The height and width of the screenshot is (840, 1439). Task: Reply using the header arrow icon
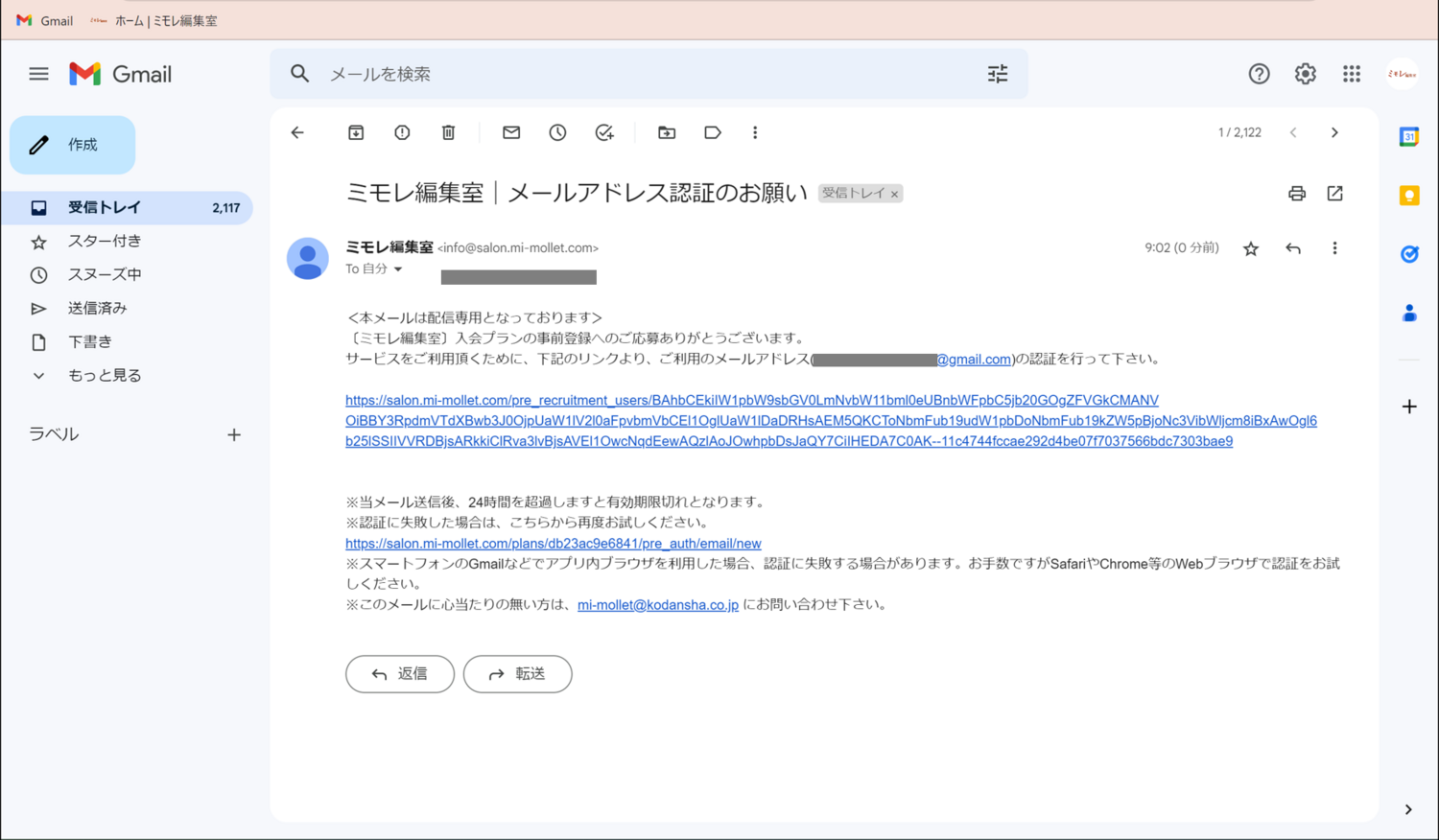pos(1293,248)
